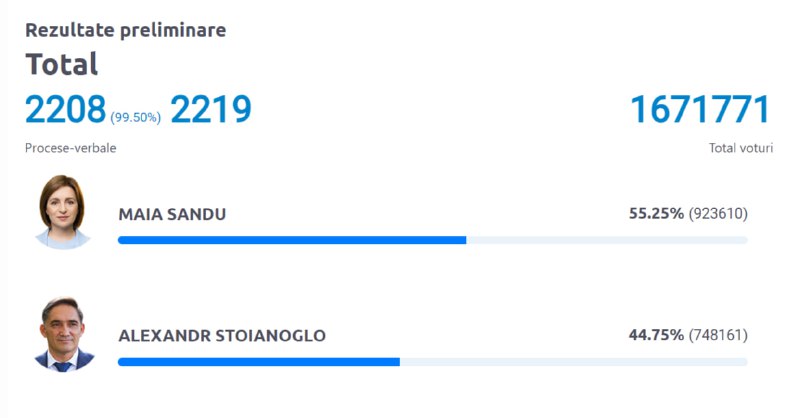Click the Rezultate preliminare heading

[126, 30]
